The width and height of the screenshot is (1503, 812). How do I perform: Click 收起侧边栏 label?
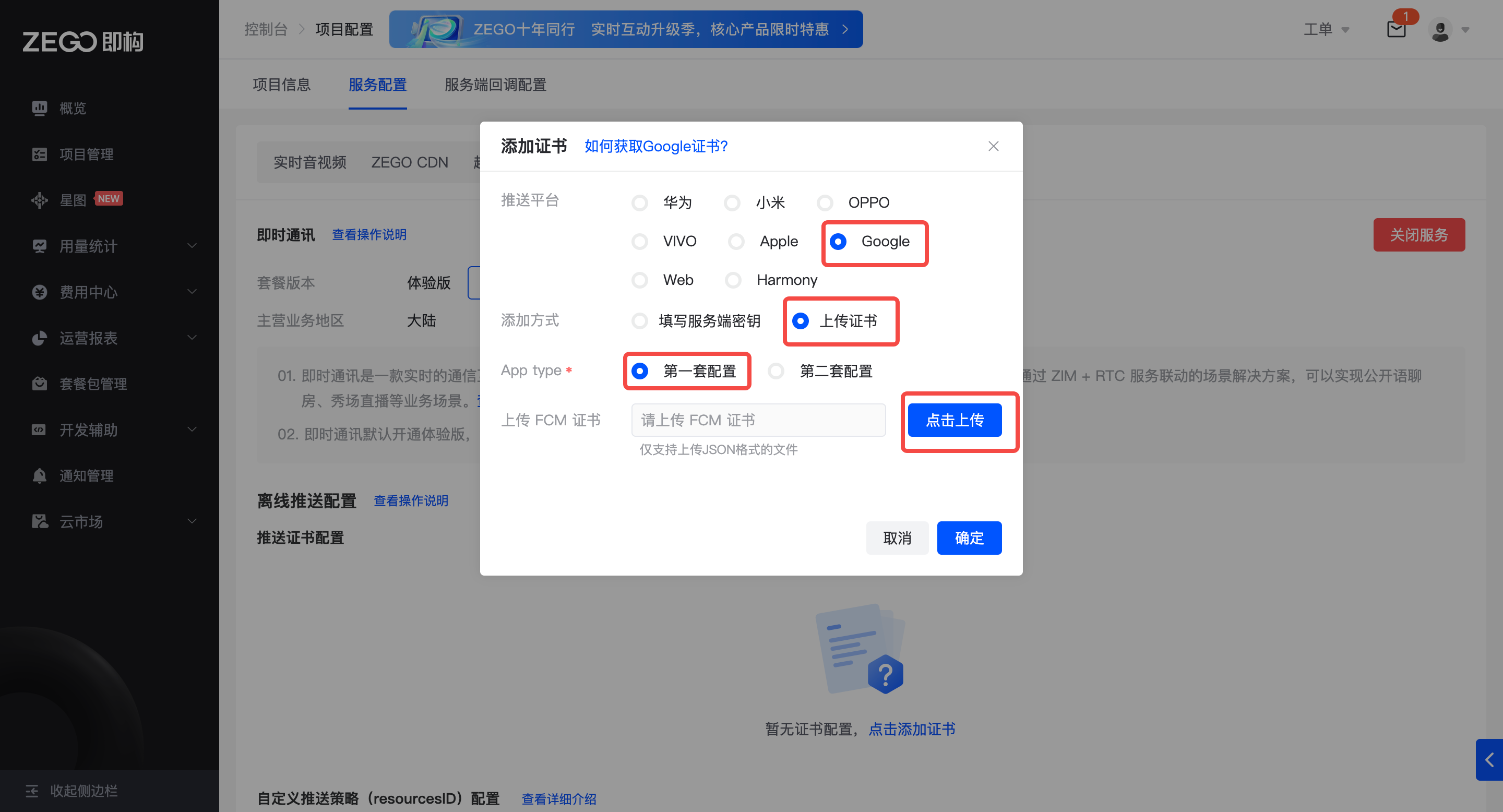click(83, 791)
